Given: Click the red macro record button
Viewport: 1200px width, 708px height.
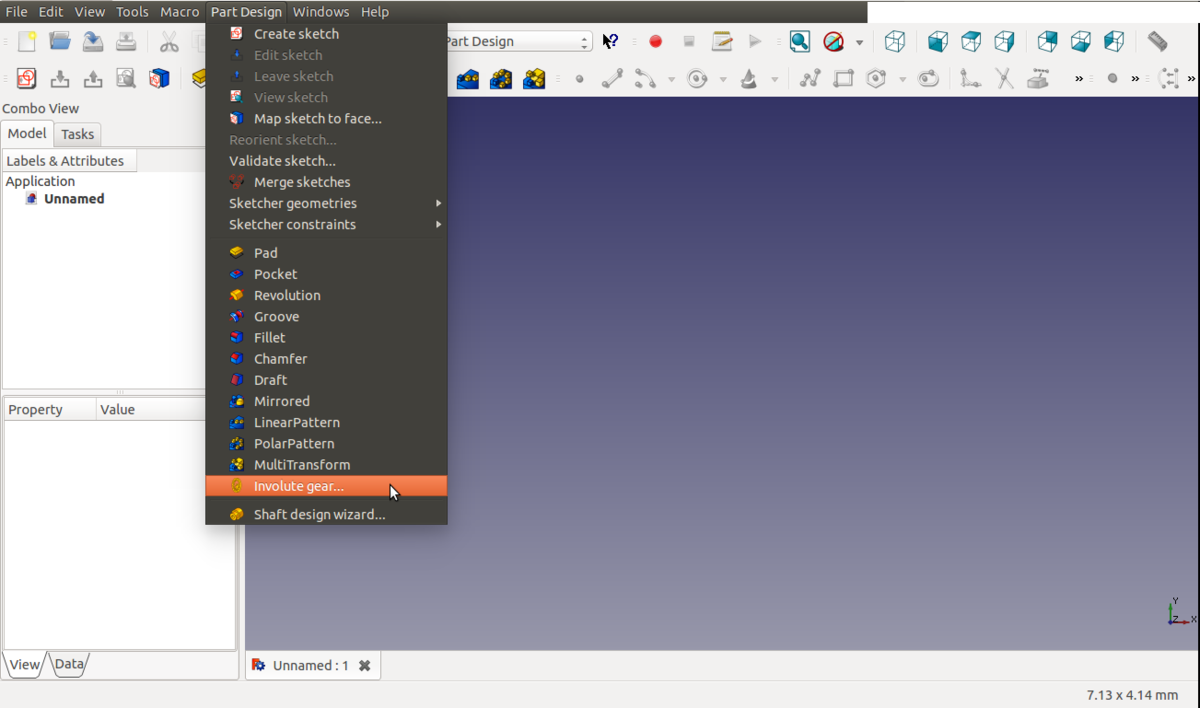Looking at the screenshot, I should 656,41.
